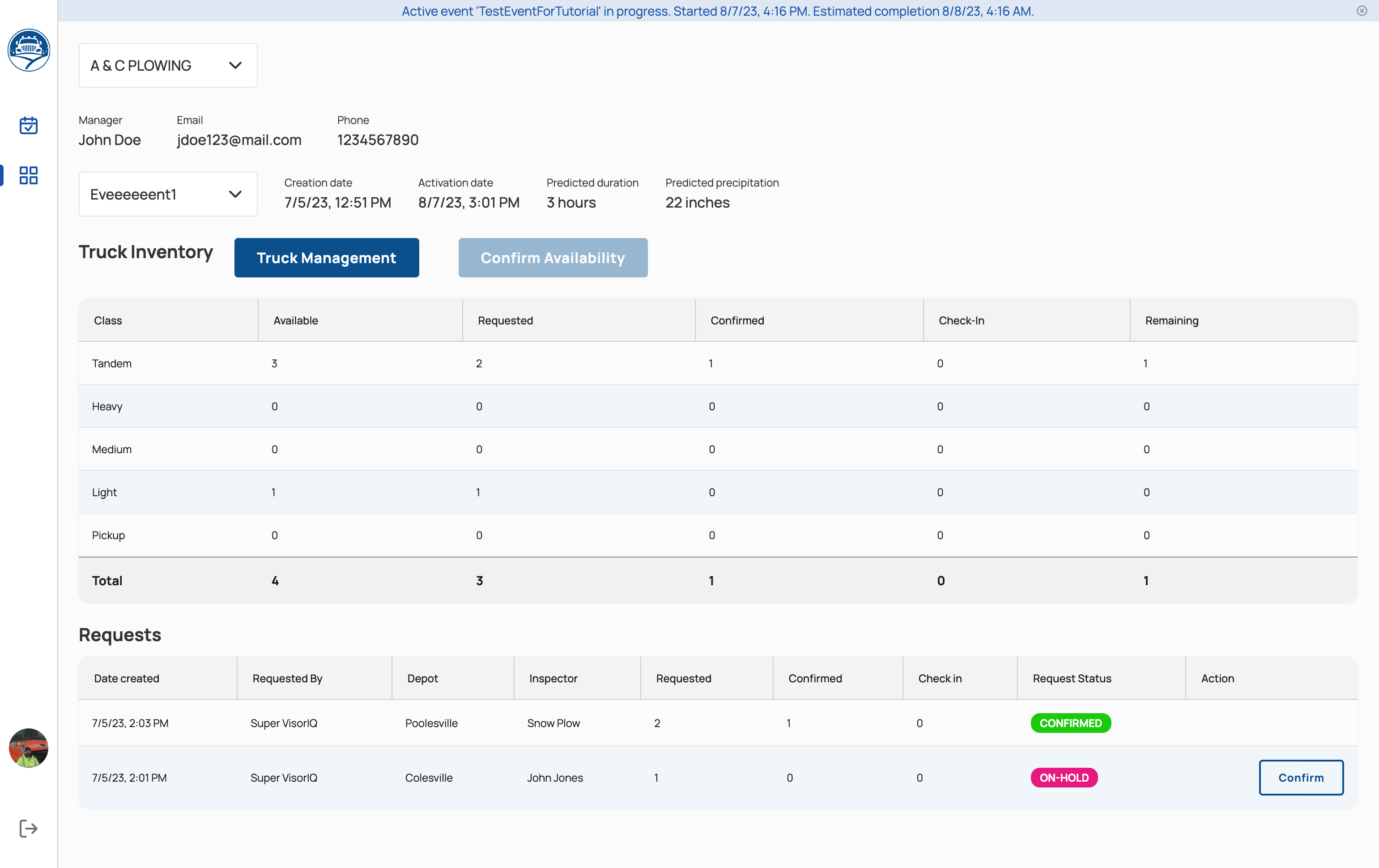Click the Request Status column header
This screenshot has height=868, width=1379.
tap(1072, 678)
